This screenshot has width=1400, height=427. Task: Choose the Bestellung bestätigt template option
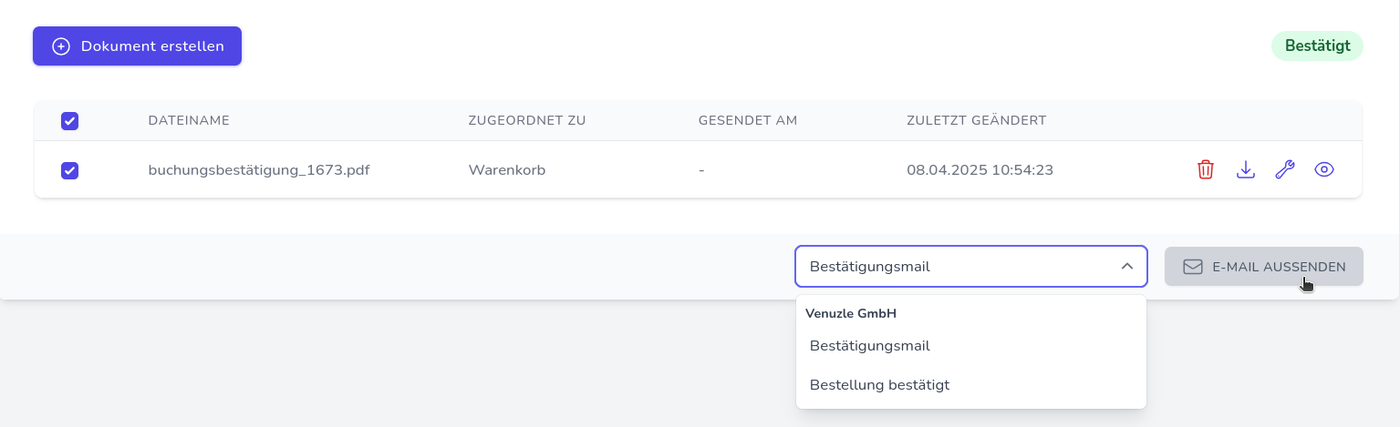(880, 385)
